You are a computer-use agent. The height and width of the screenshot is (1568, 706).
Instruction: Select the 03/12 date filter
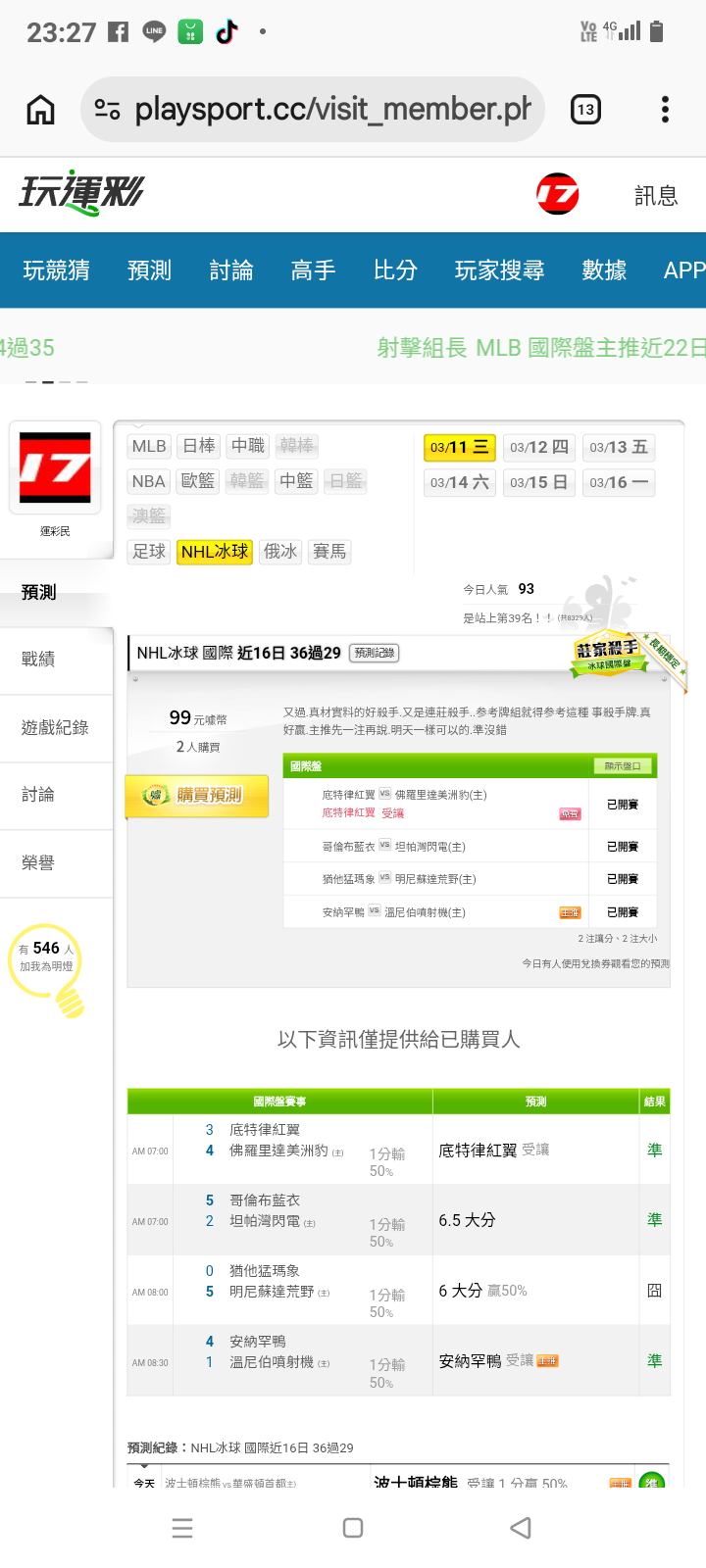coord(538,448)
